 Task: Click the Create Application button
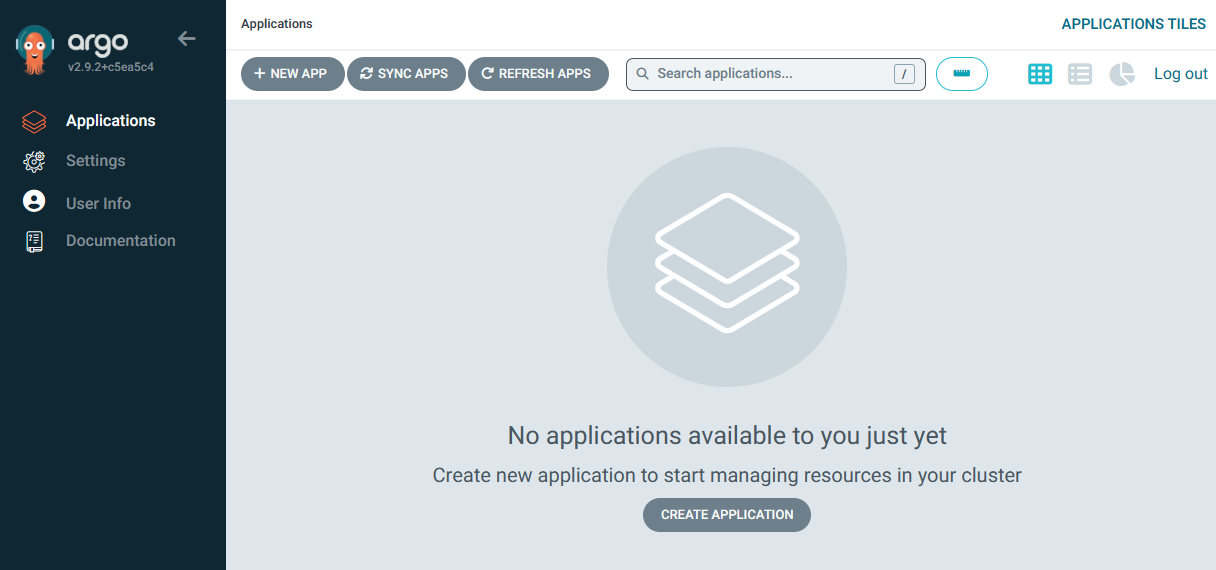tap(727, 515)
